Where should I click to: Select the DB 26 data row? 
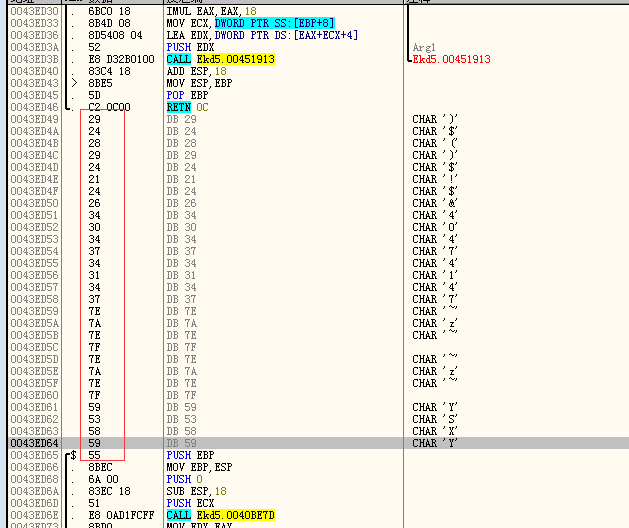(x=181, y=204)
